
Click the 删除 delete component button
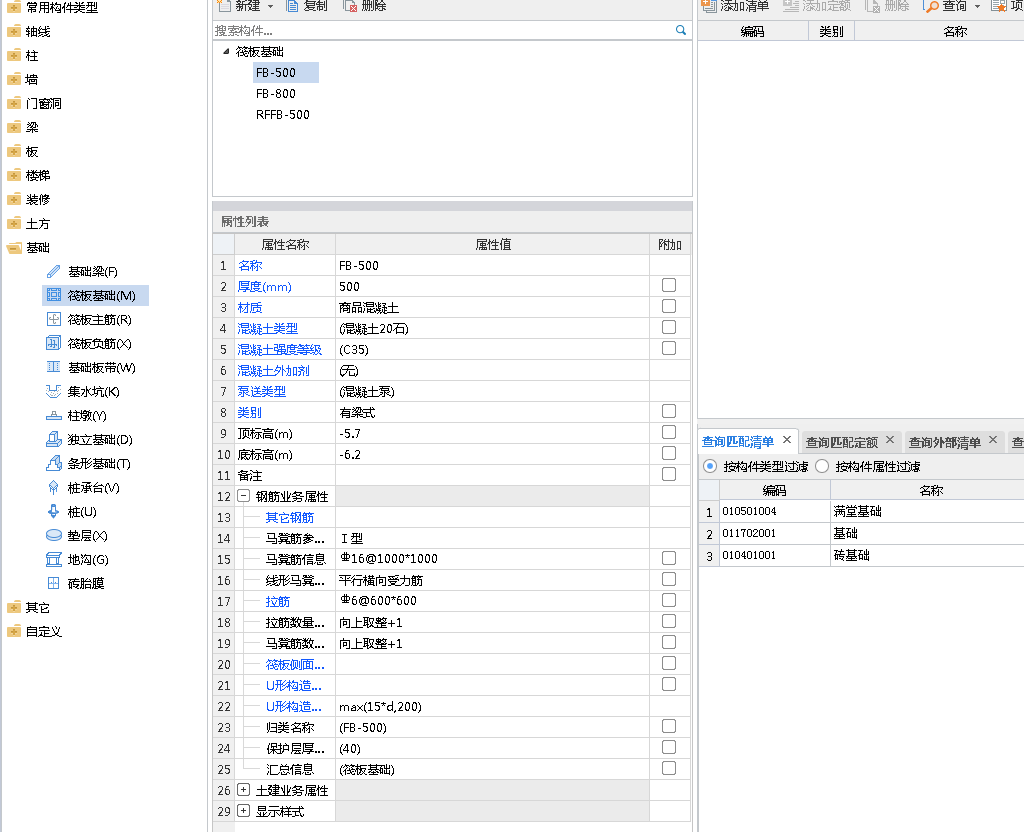[365, 6]
